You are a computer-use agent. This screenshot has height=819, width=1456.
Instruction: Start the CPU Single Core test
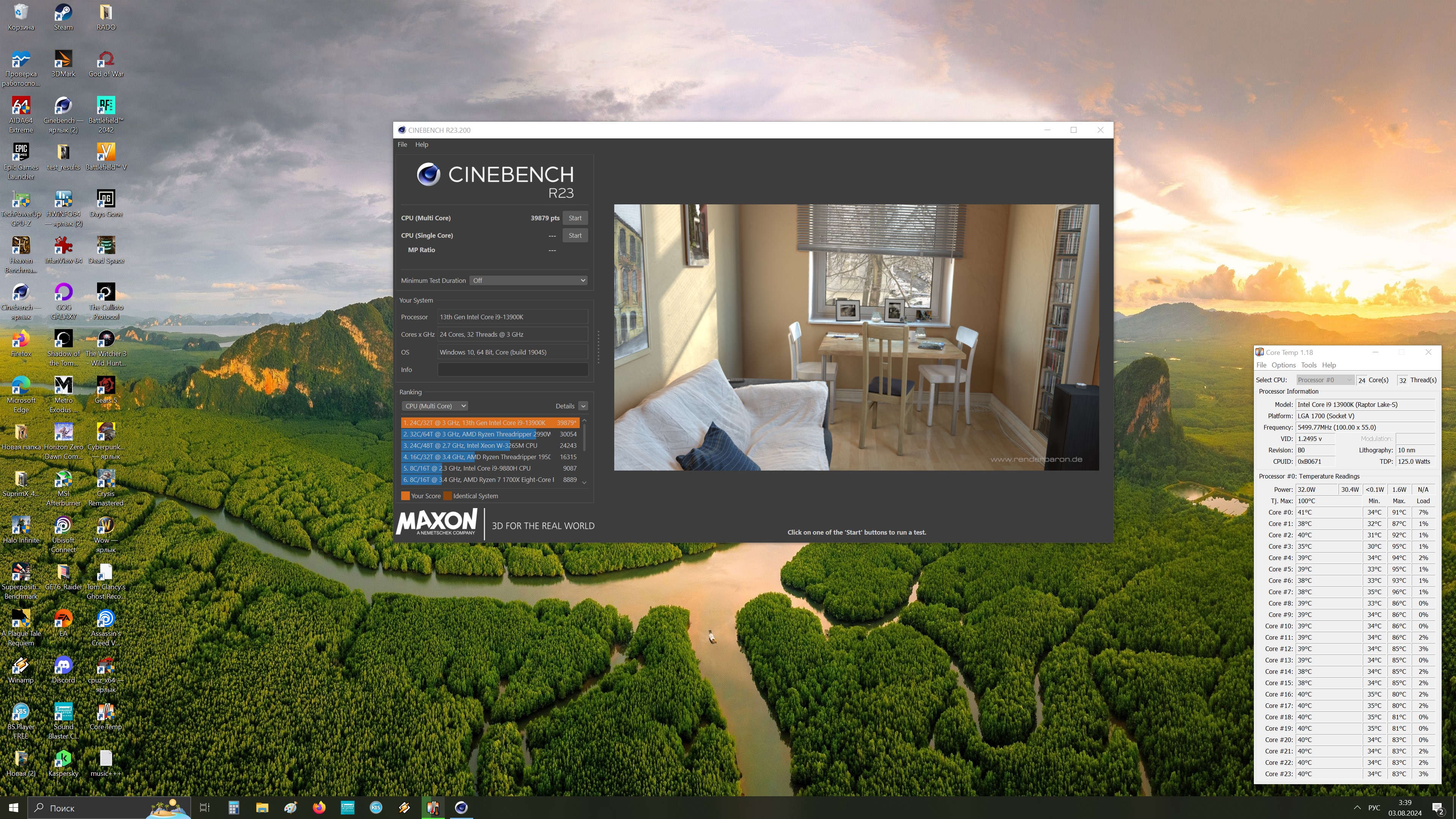click(x=575, y=236)
